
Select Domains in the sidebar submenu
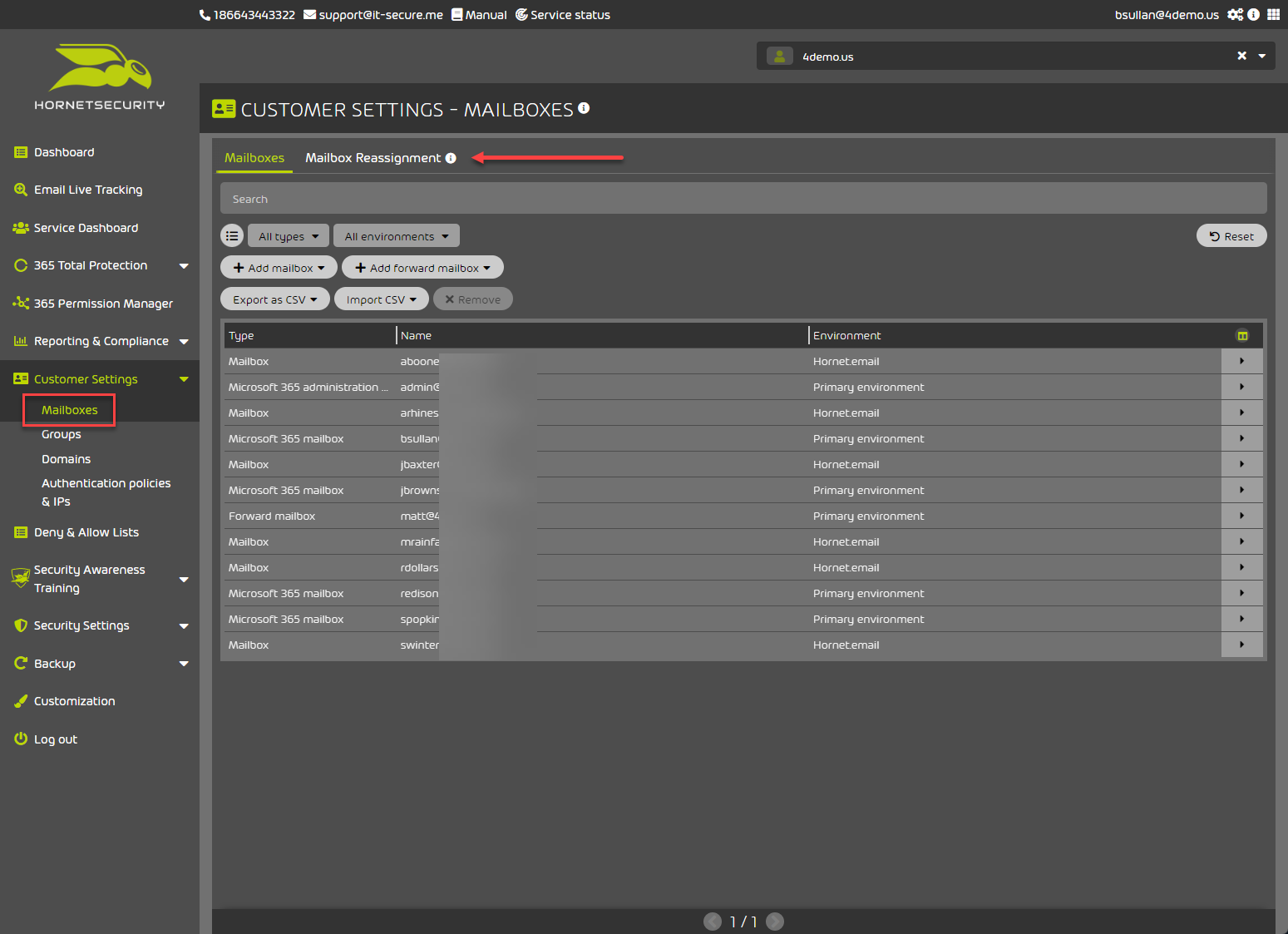[x=67, y=459]
